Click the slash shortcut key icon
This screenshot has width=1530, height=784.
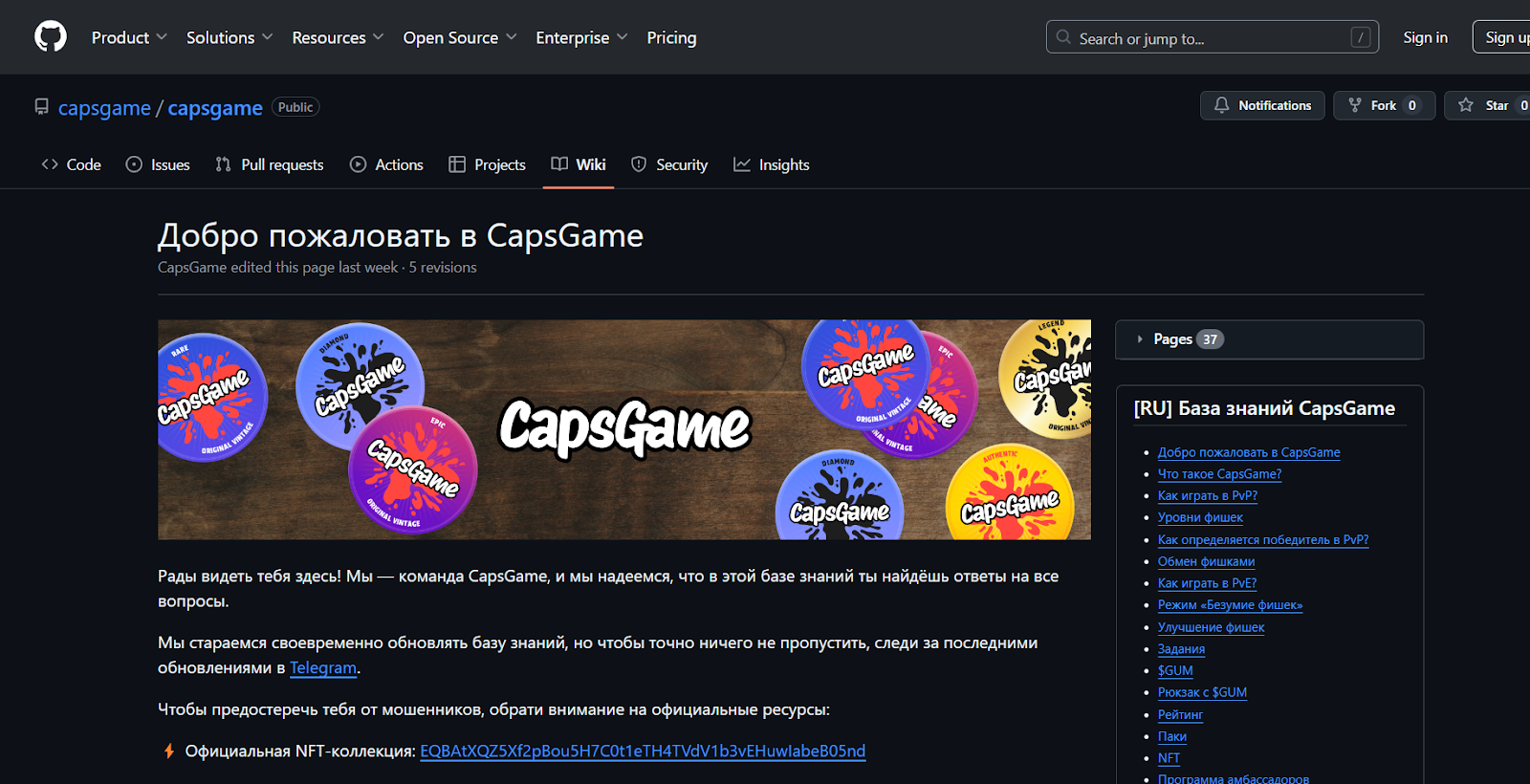(x=1360, y=37)
